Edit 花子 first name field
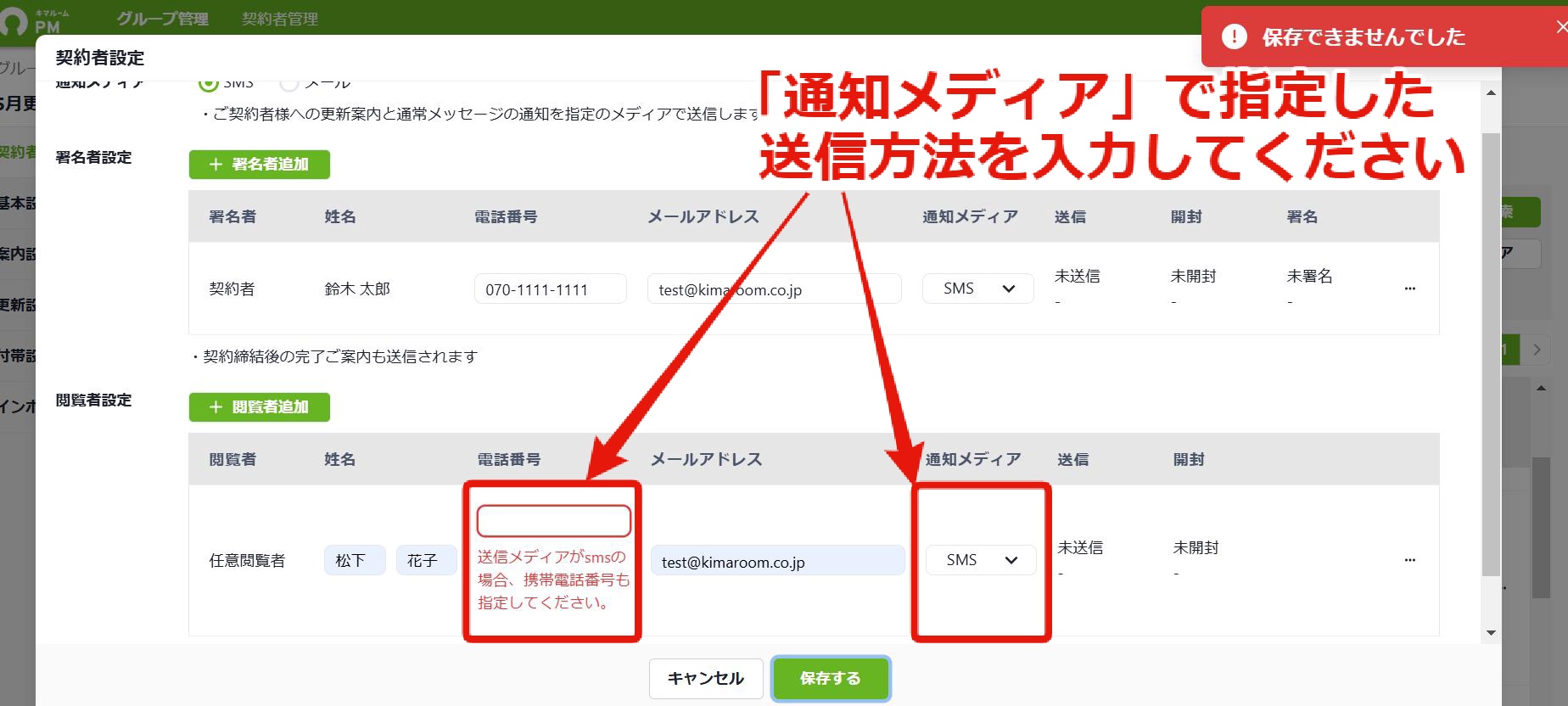 point(427,560)
